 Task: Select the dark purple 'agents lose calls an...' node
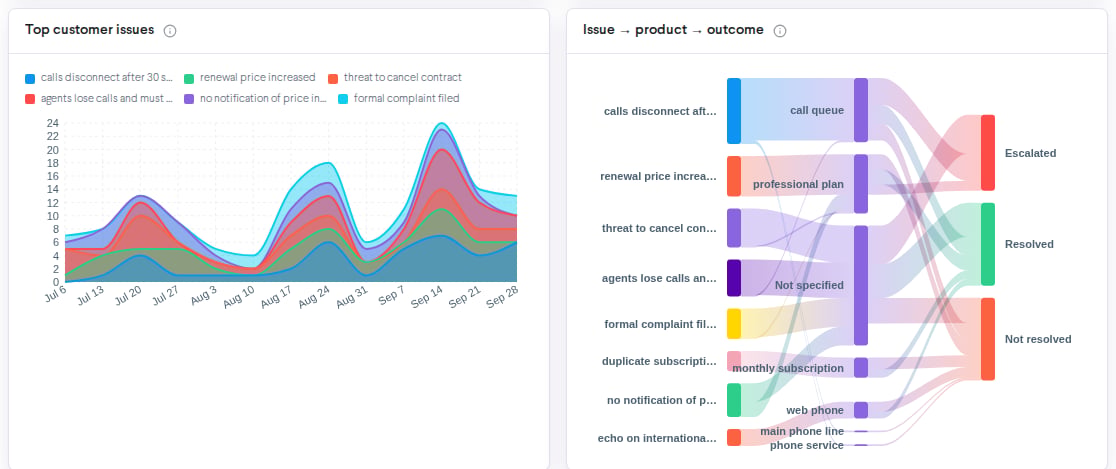734,278
